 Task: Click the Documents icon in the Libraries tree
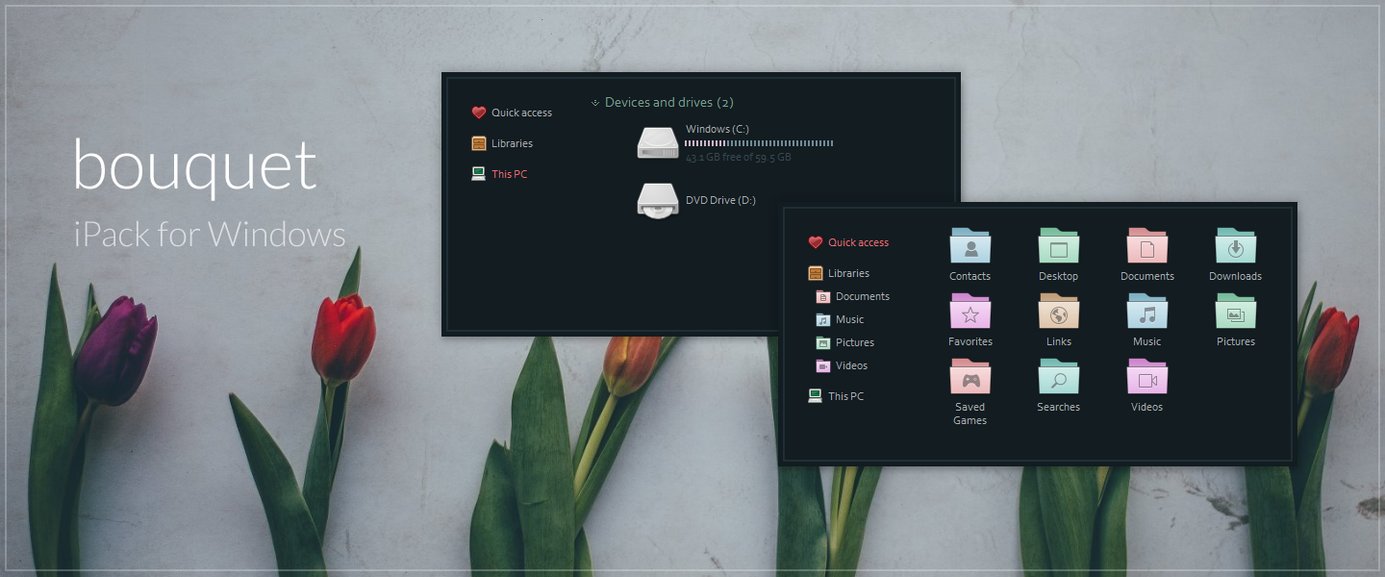click(x=823, y=297)
